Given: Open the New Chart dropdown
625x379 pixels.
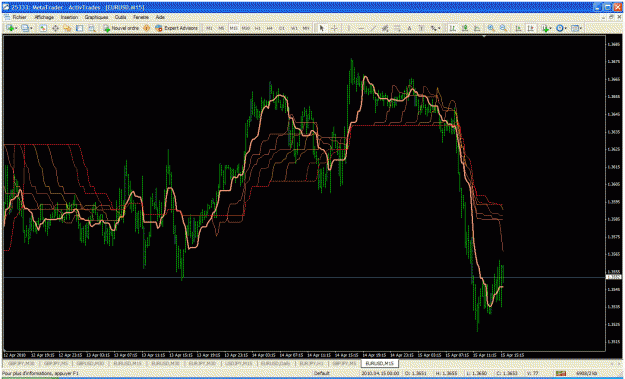Looking at the screenshot, I should tap(11, 28).
